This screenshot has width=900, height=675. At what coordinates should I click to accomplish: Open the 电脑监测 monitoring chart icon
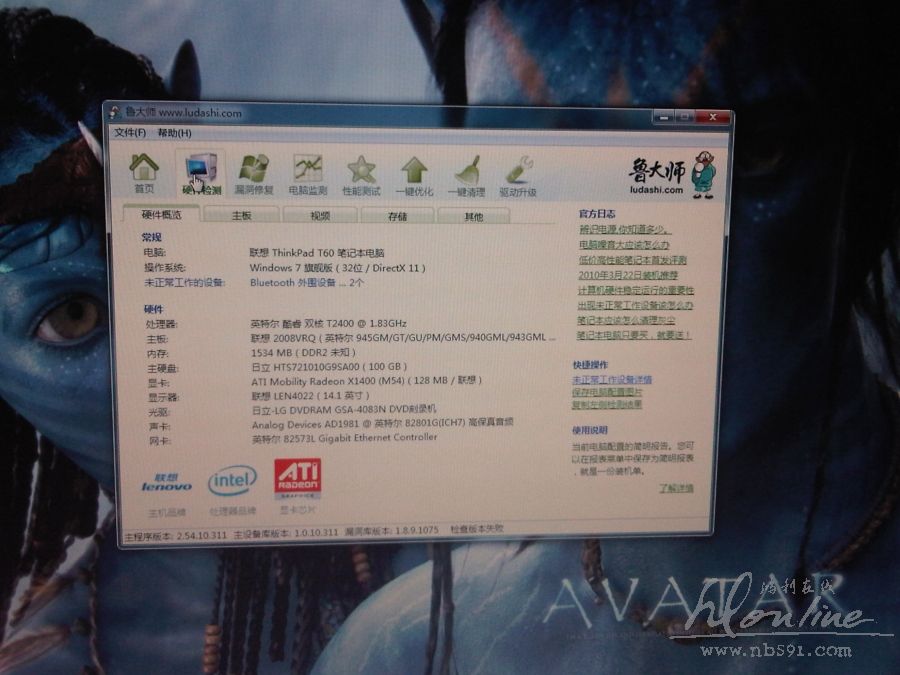[x=308, y=175]
